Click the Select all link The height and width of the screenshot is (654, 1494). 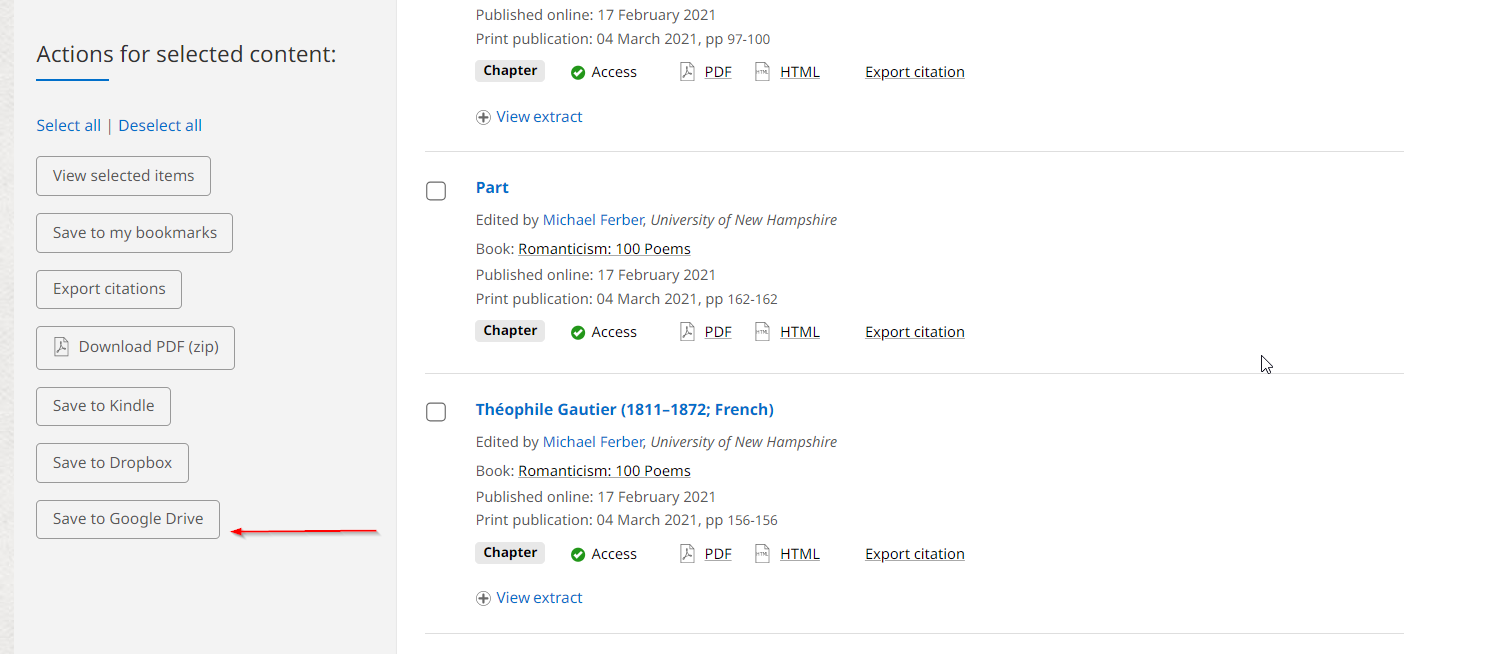[68, 126]
